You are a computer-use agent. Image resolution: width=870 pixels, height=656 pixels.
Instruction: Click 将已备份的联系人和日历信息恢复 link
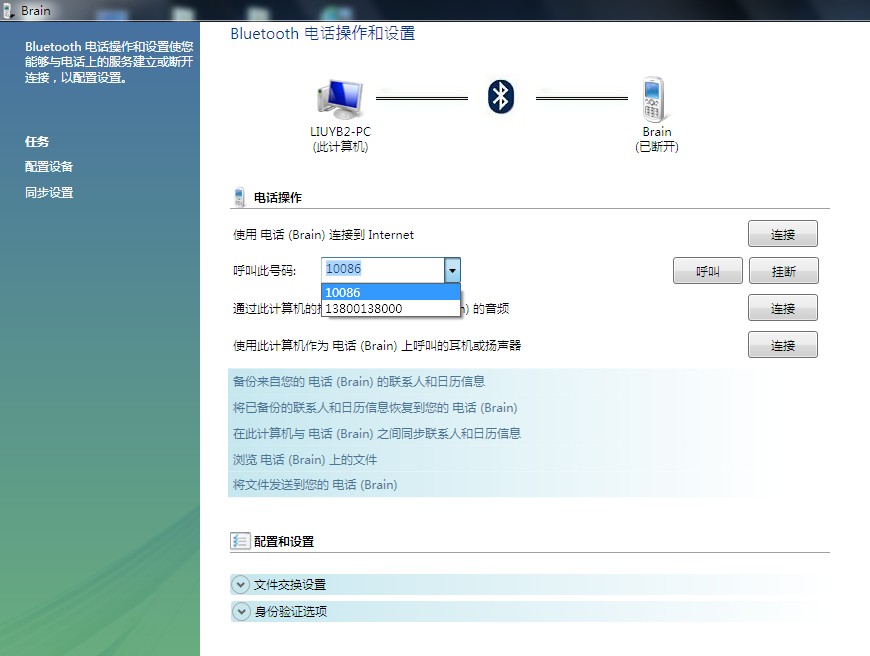(375, 407)
